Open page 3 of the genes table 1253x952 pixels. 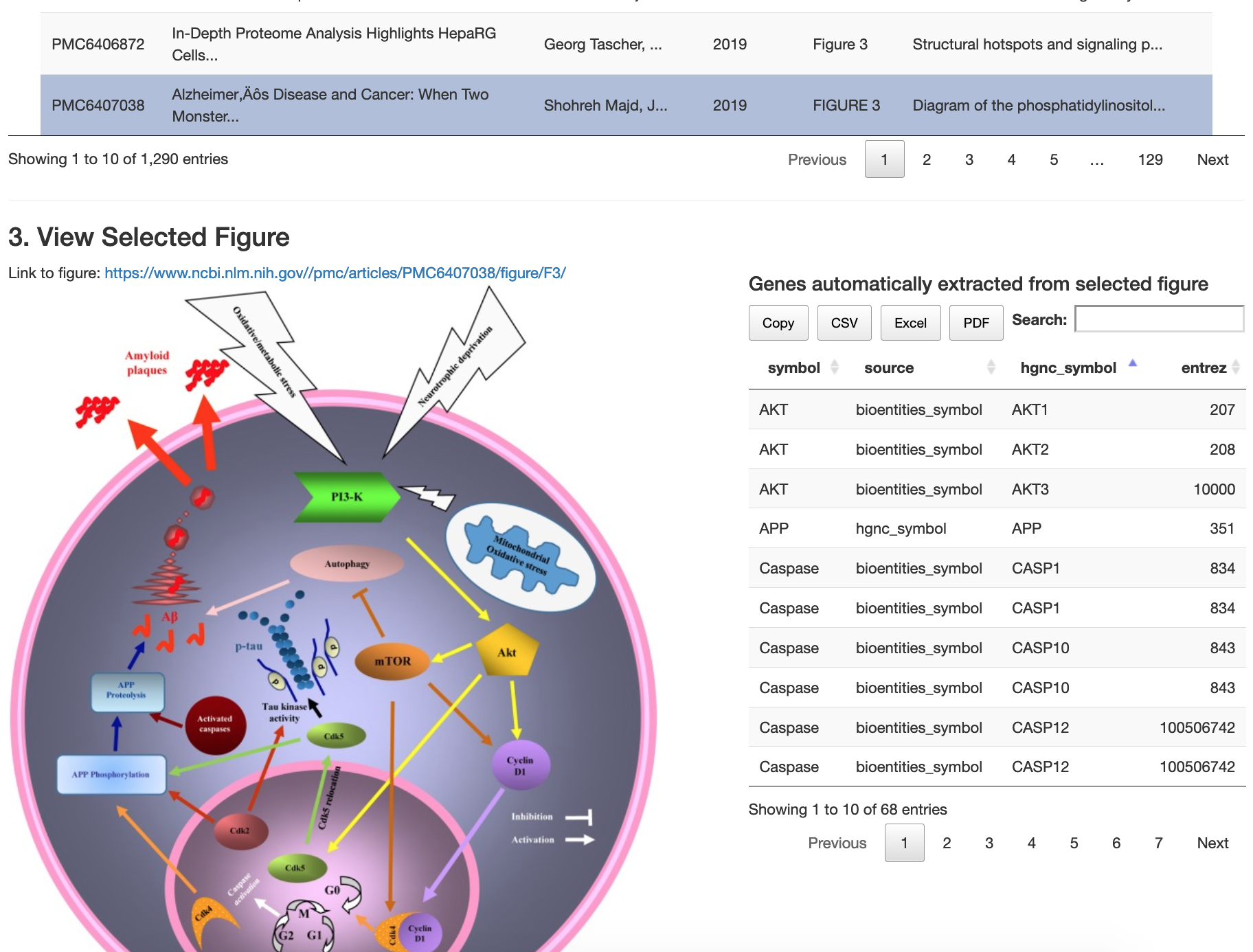989,843
